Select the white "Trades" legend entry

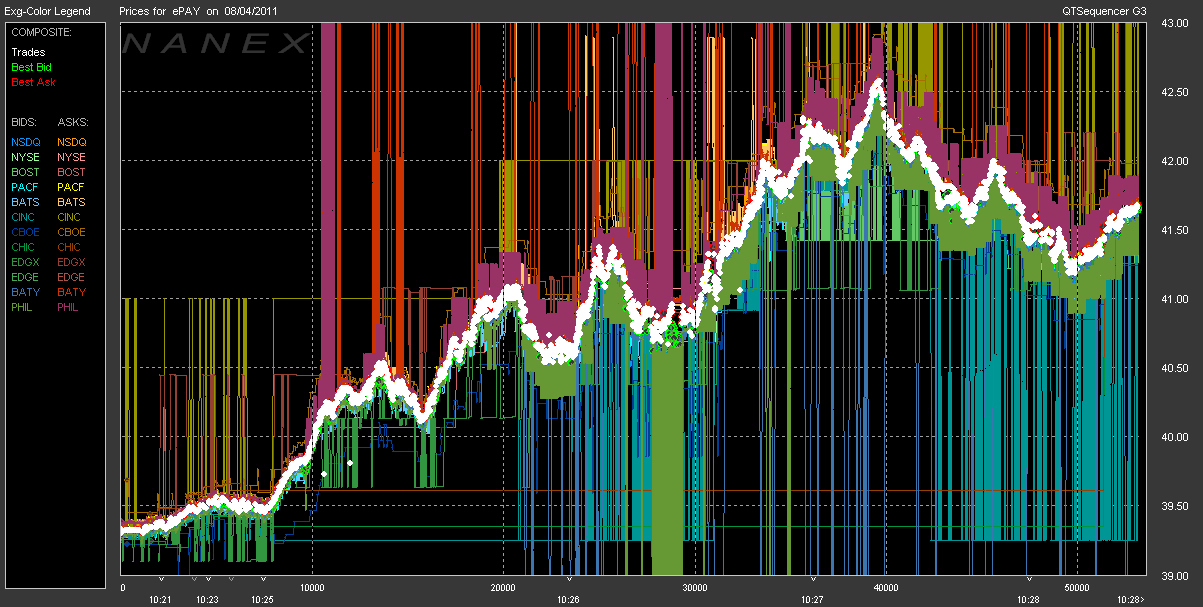click(x=28, y=51)
